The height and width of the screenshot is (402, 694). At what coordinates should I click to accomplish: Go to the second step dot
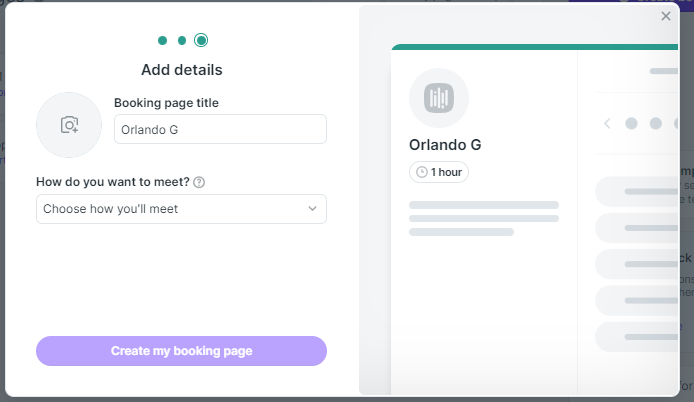tap(182, 41)
